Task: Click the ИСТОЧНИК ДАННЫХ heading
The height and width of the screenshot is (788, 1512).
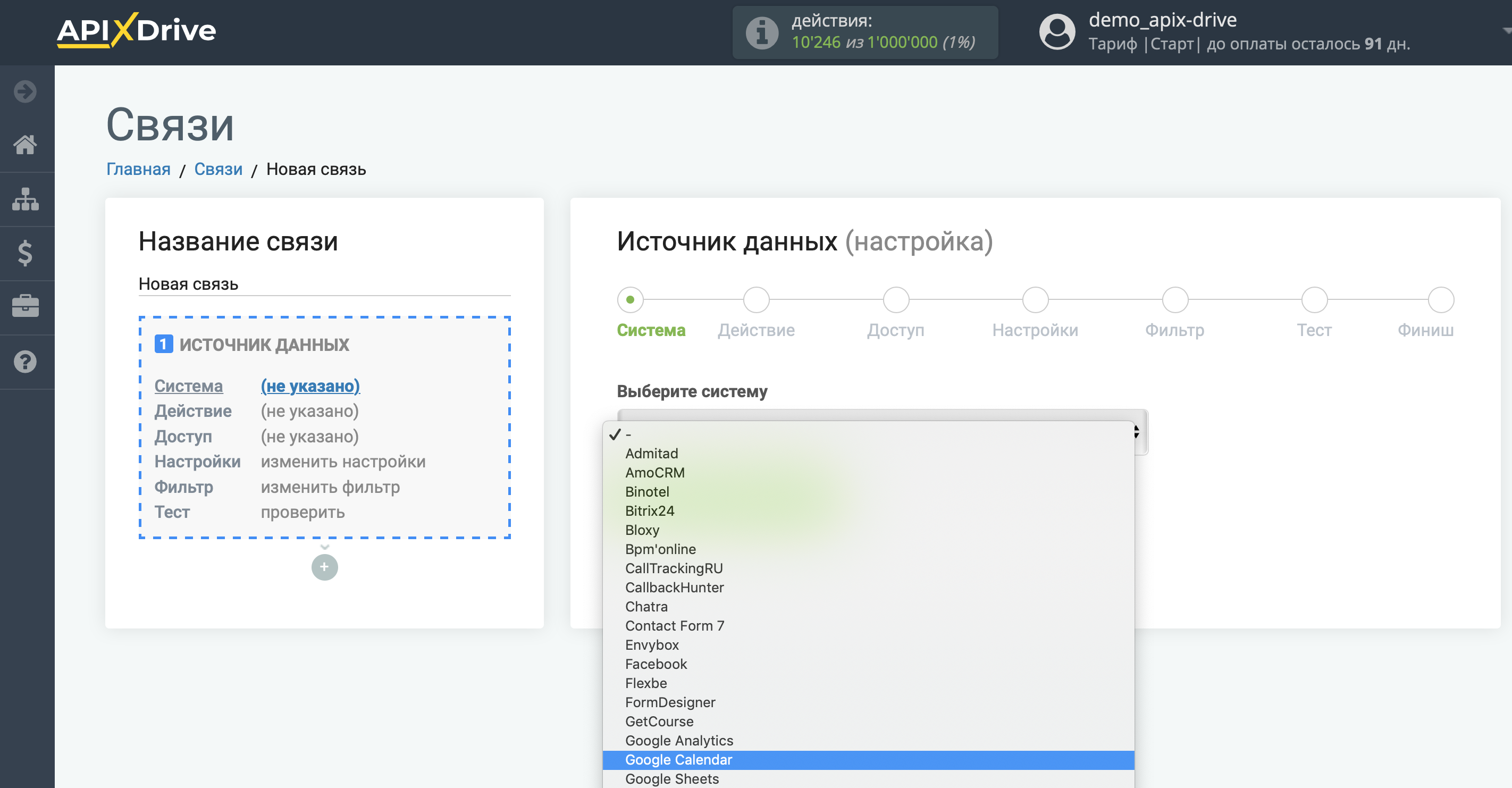Action: 264,345
